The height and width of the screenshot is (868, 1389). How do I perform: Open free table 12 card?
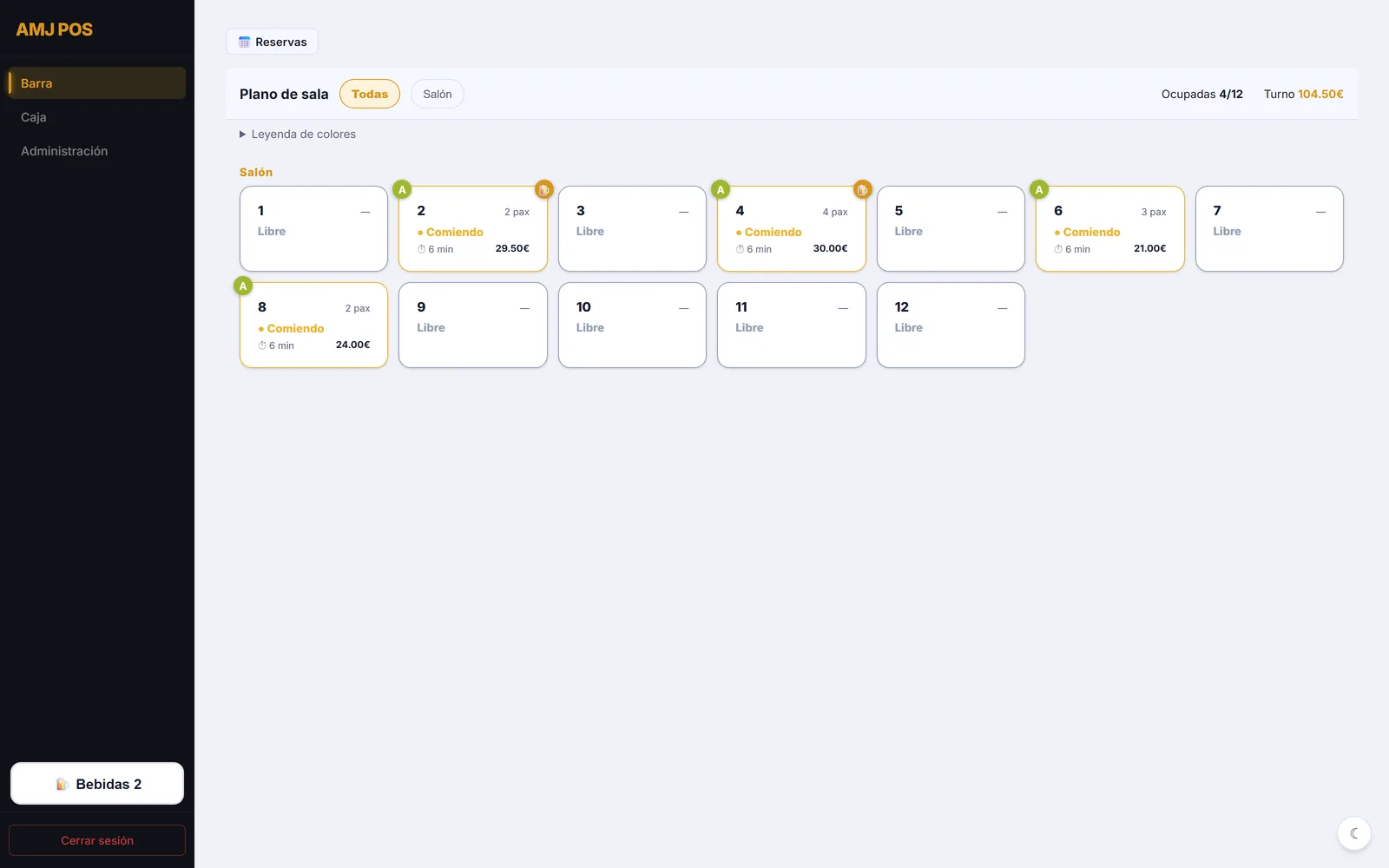[x=951, y=325]
